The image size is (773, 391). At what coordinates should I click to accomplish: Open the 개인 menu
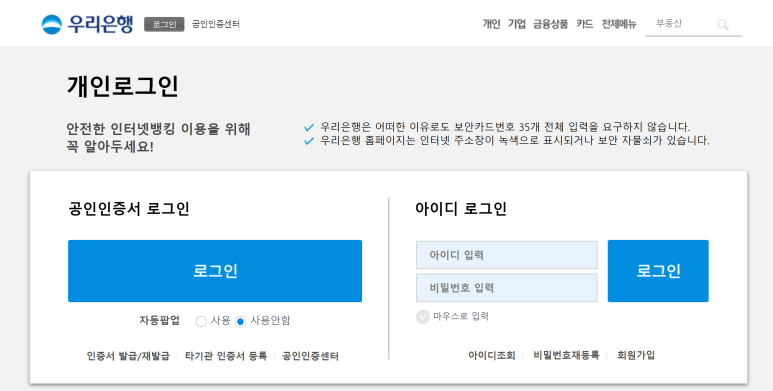click(491, 24)
